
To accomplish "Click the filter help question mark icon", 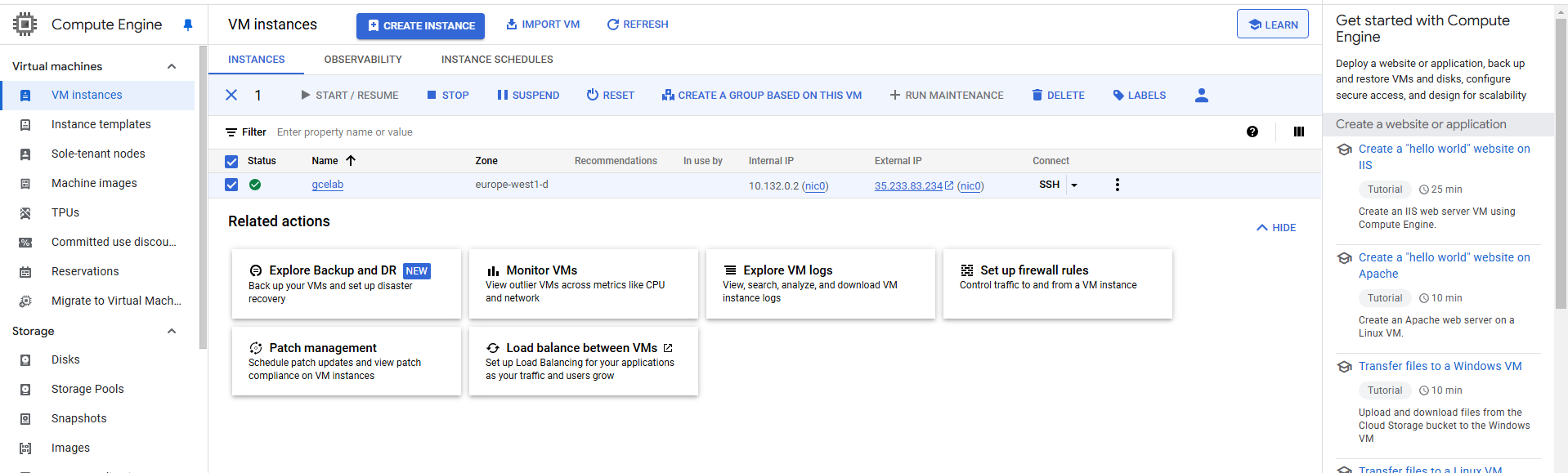I will tap(1252, 132).
